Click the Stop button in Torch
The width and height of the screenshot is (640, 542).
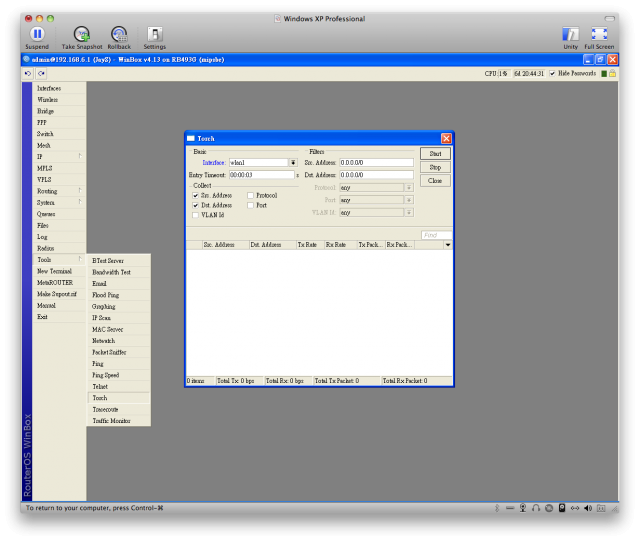(435, 167)
